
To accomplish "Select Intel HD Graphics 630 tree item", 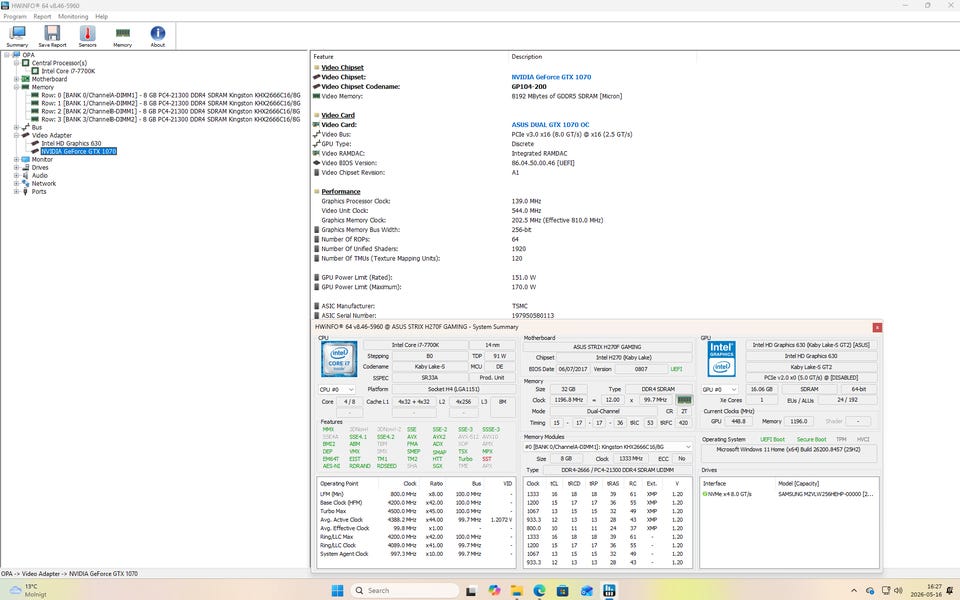I will pos(71,143).
